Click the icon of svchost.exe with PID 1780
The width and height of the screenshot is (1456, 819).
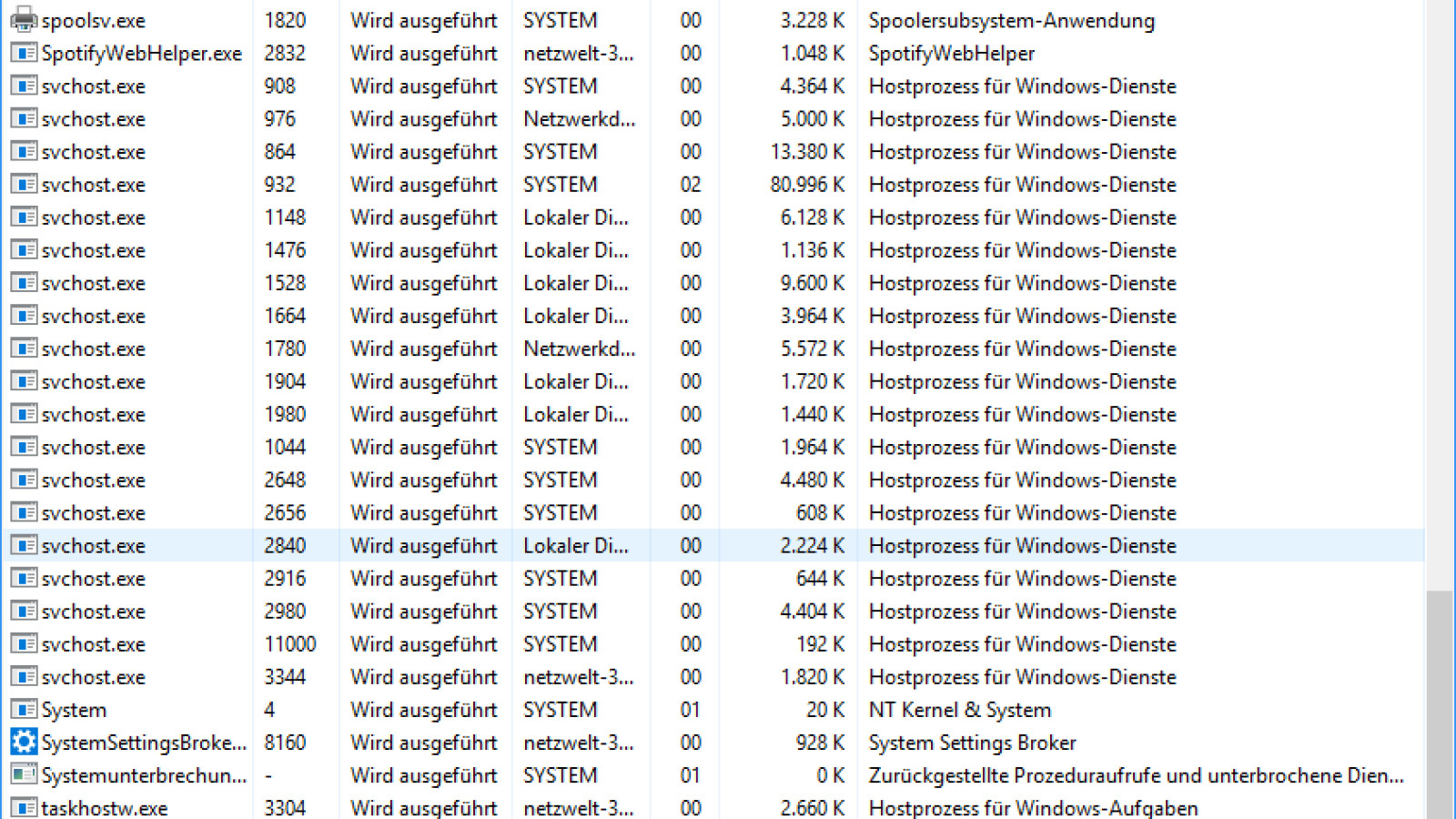(x=24, y=349)
